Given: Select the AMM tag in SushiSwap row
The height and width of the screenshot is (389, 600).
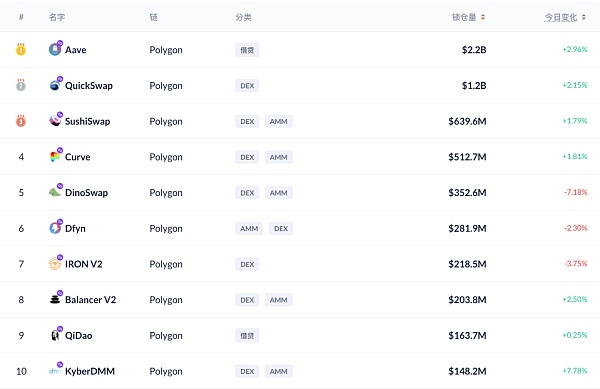Looking at the screenshot, I should (x=279, y=121).
